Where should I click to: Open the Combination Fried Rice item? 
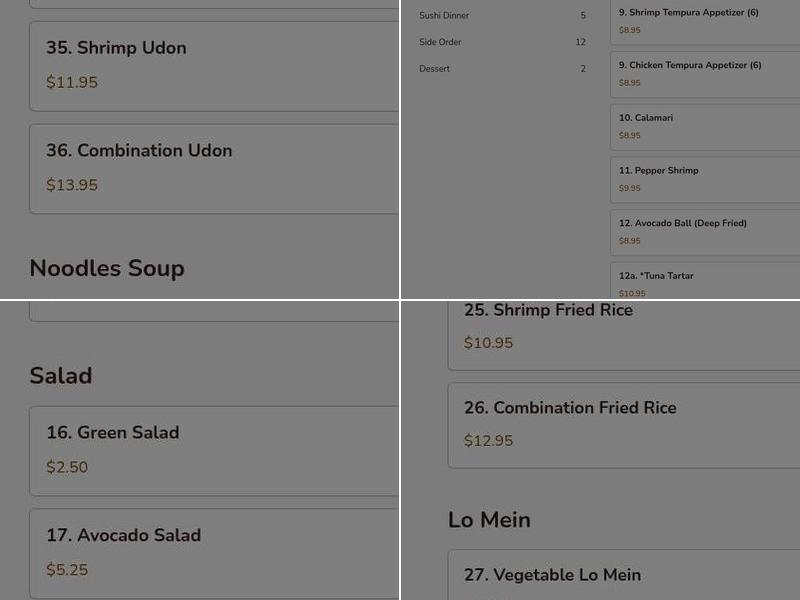[x=570, y=408]
